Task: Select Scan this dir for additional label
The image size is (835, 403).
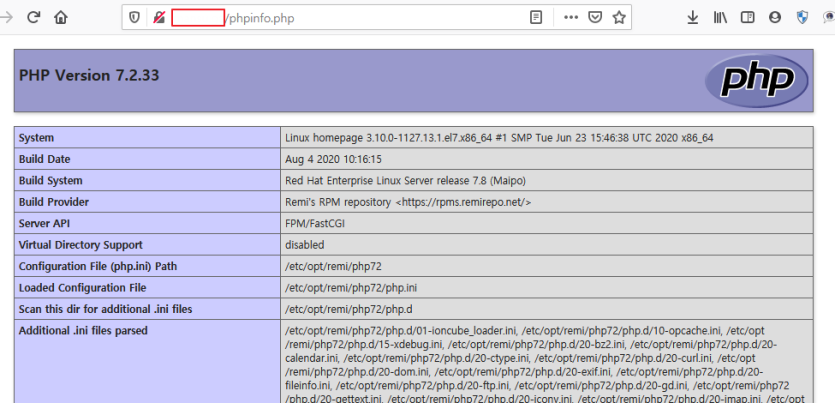Action: 105,309
